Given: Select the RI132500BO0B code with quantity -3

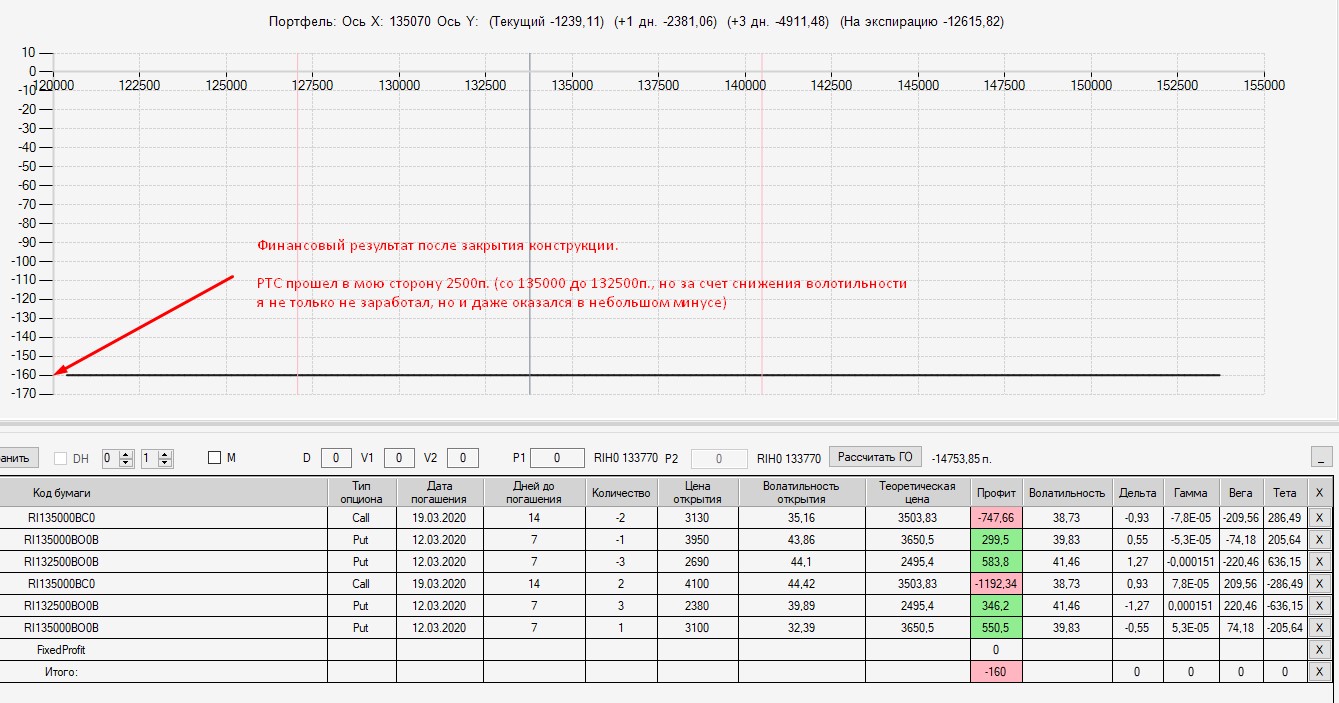Looking at the screenshot, I should tap(63, 561).
